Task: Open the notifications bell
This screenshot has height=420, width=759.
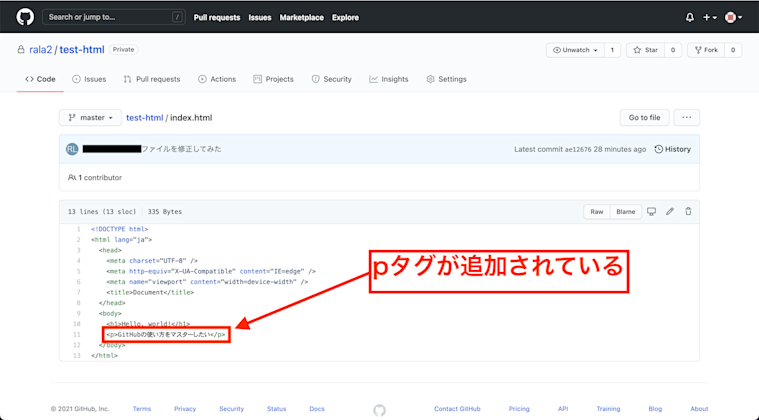Action: click(x=690, y=17)
